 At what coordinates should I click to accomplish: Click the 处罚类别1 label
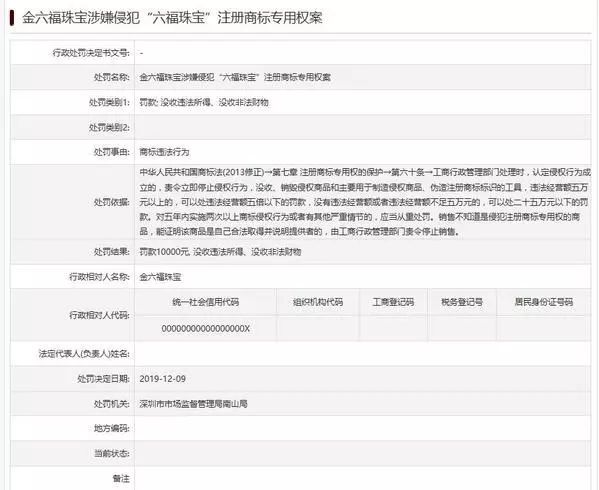click(x=109, y=102)
